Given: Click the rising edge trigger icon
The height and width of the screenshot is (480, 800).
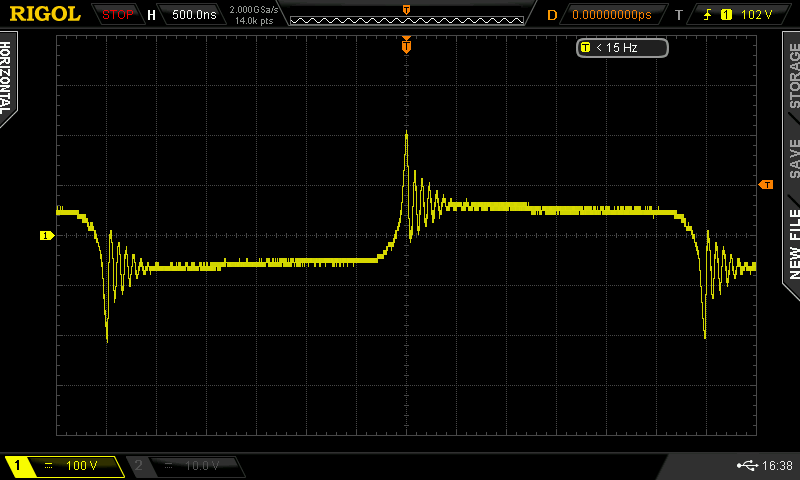Looking at the screenshot, I should pos(709,15).
